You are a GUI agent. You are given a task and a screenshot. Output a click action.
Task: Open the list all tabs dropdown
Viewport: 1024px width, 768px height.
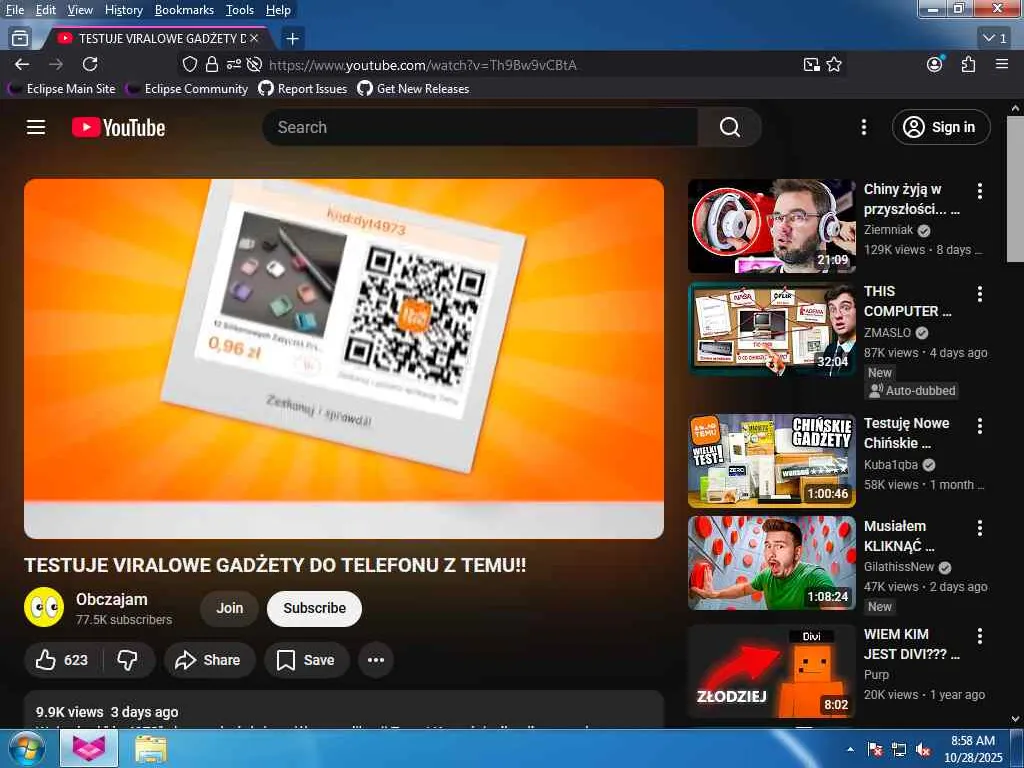(x=996, y=39)
